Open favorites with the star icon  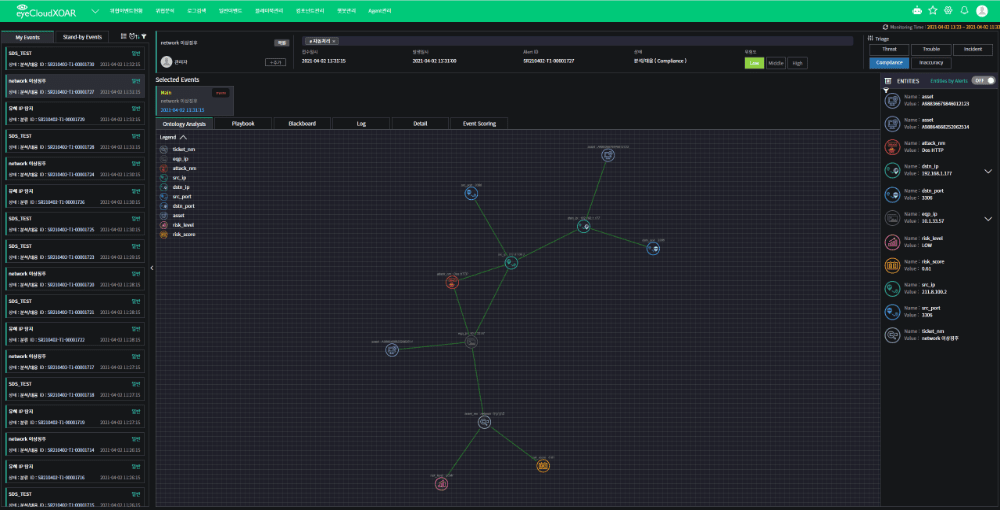[933, 10]
